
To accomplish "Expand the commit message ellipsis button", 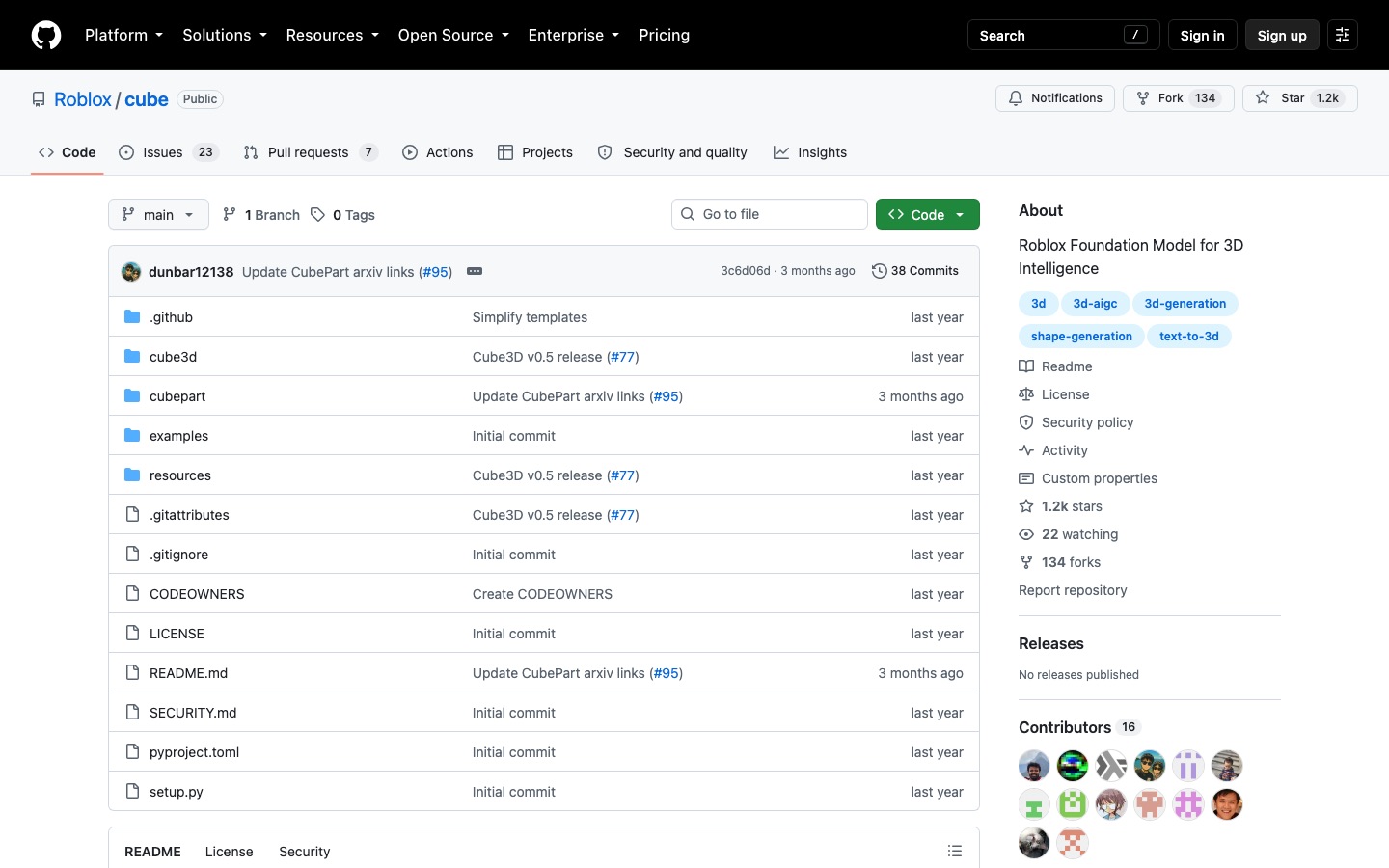I will coord(475,271).
